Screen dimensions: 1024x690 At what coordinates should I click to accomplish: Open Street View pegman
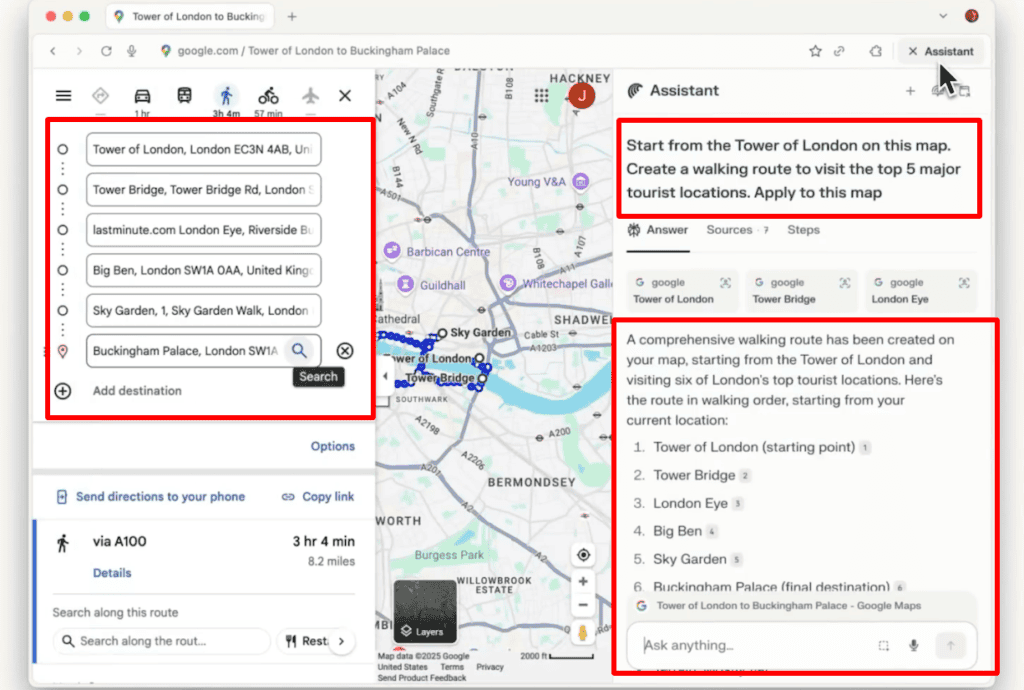tap(583, 632)
